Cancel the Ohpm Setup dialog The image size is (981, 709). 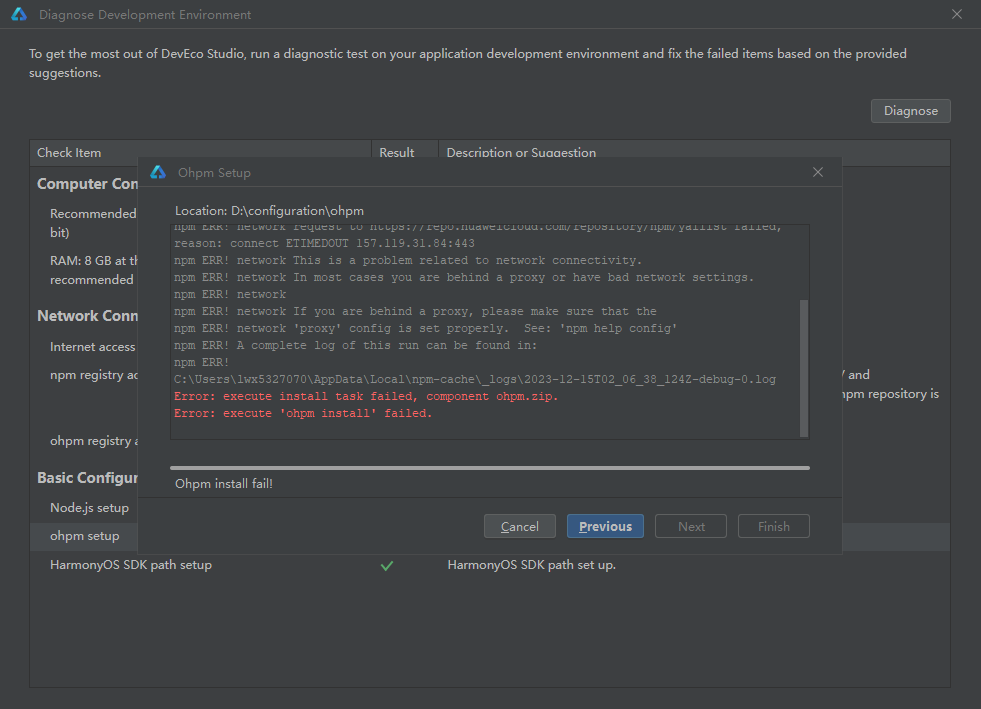(x=519, y=526)
